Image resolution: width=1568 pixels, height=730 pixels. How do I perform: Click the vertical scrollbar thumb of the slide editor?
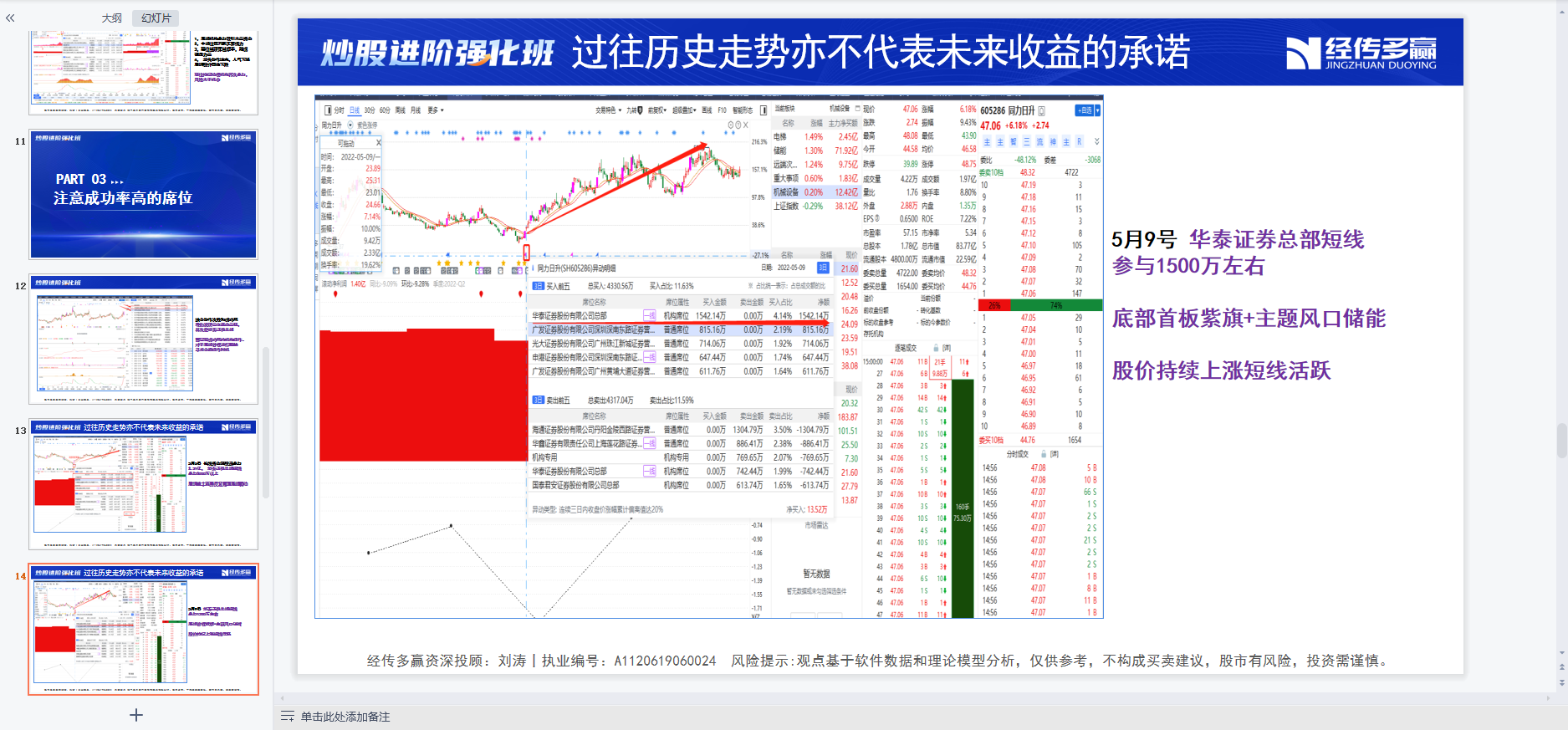[1561, 440]
